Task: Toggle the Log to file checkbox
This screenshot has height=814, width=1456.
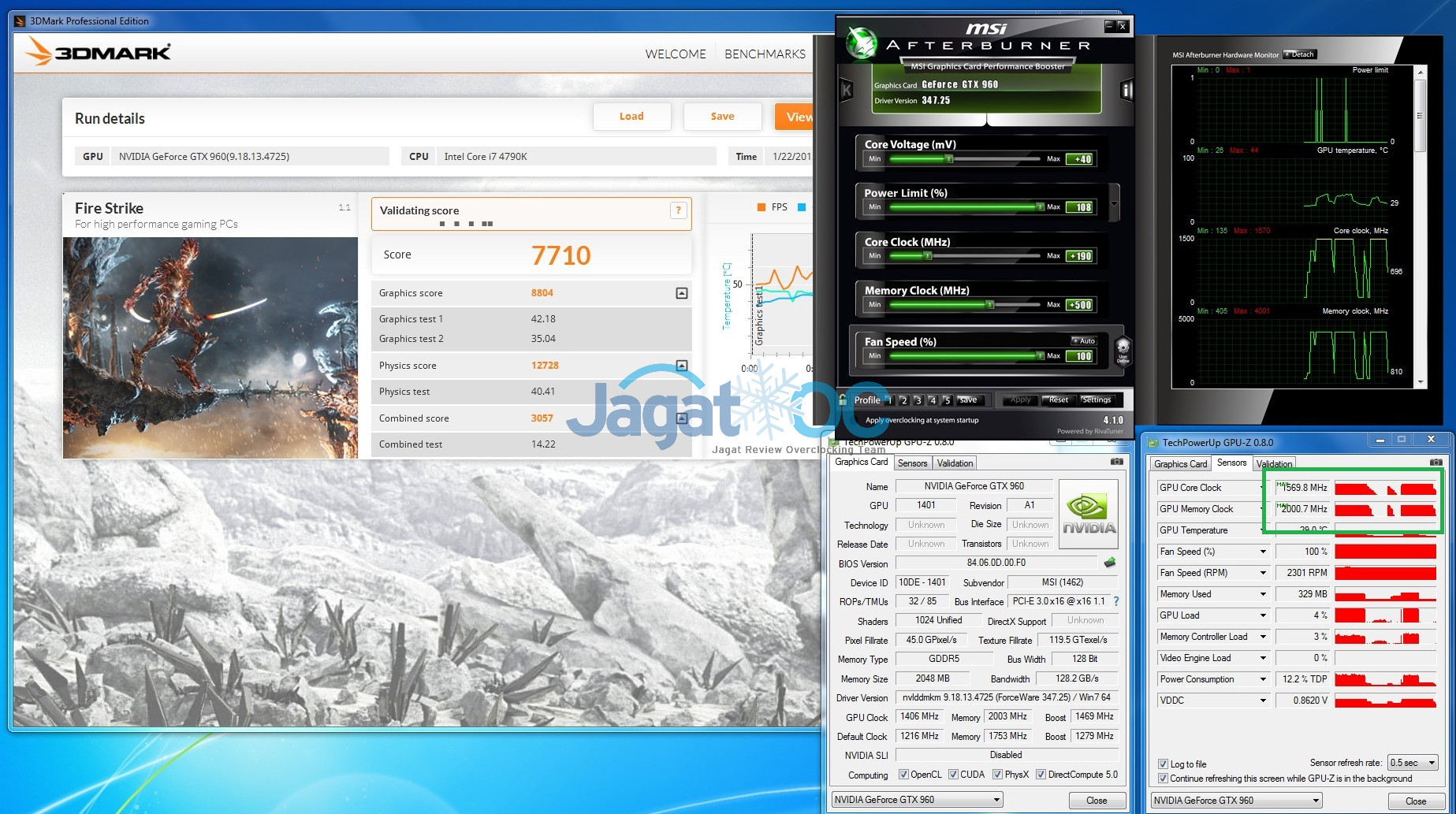Action: (1163, 764)
